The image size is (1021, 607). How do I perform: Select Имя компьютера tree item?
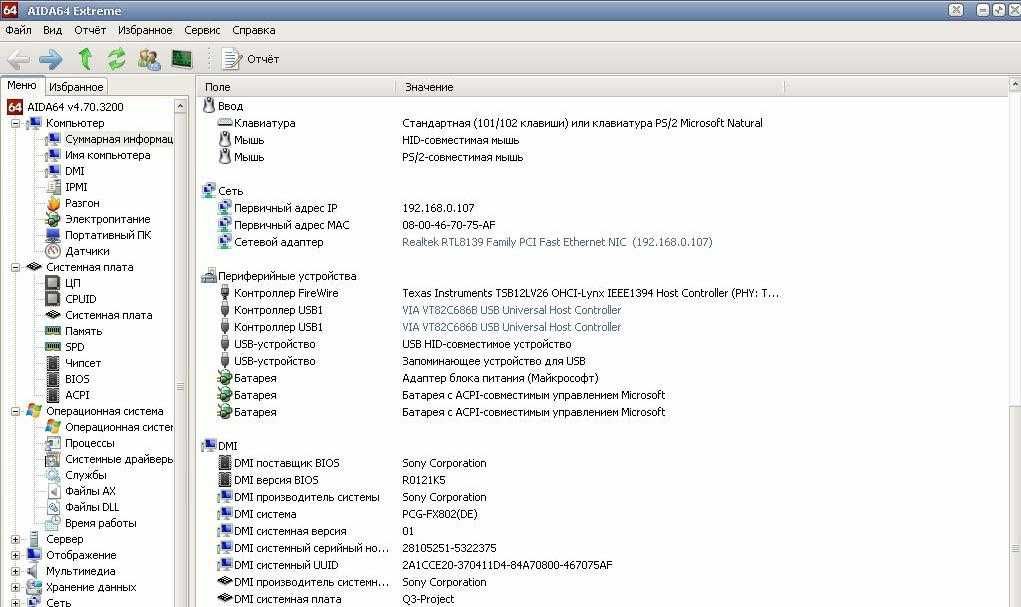pos(98,155)
